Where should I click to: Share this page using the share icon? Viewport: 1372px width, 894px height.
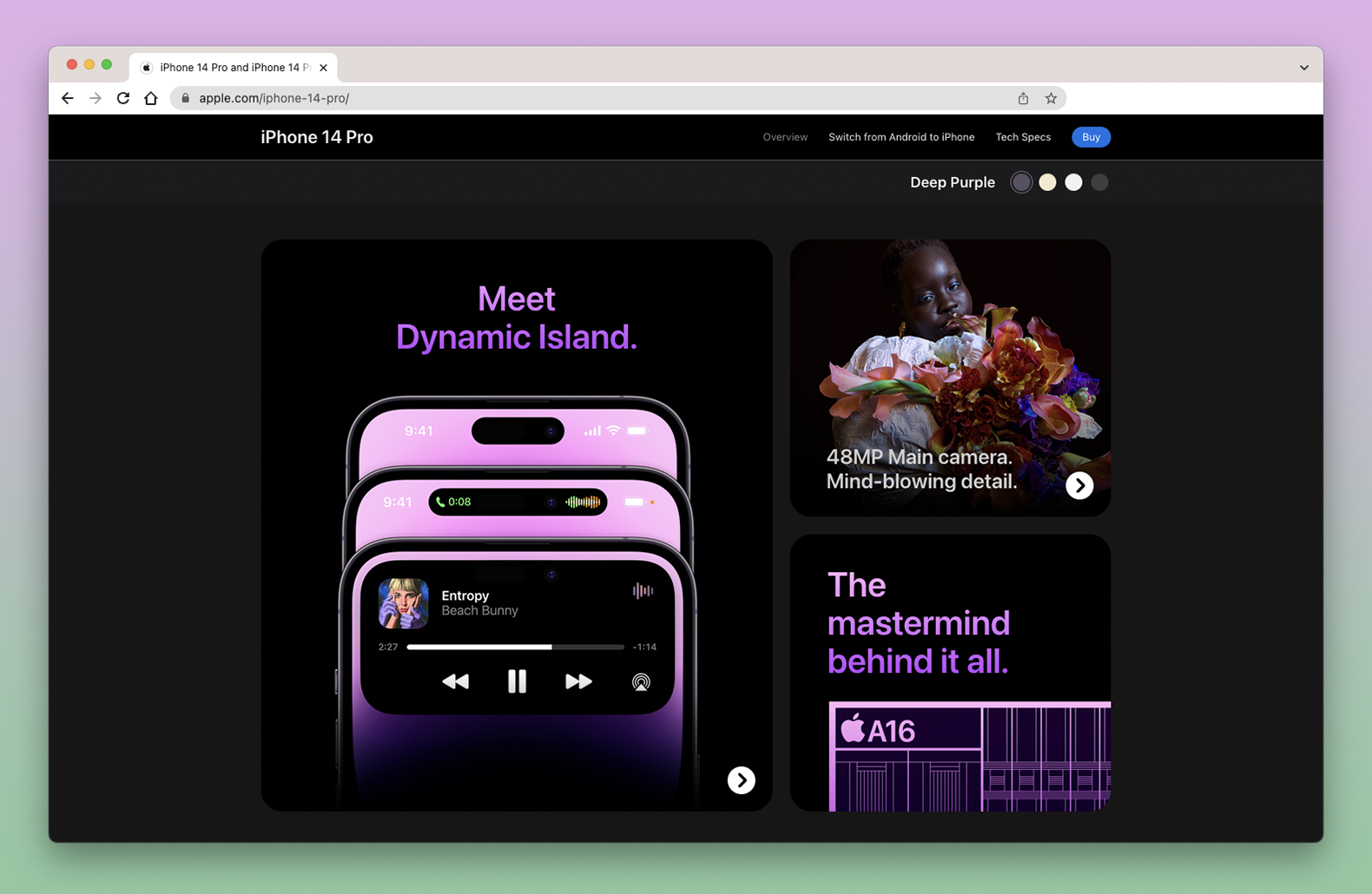pos(1023,98)
